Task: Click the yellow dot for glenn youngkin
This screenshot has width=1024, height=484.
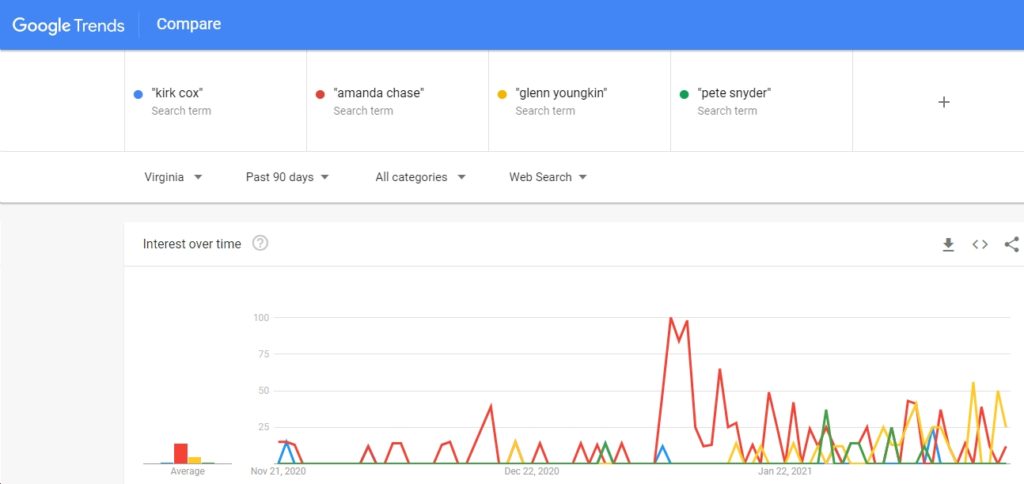Action: (x=502, y=94)
